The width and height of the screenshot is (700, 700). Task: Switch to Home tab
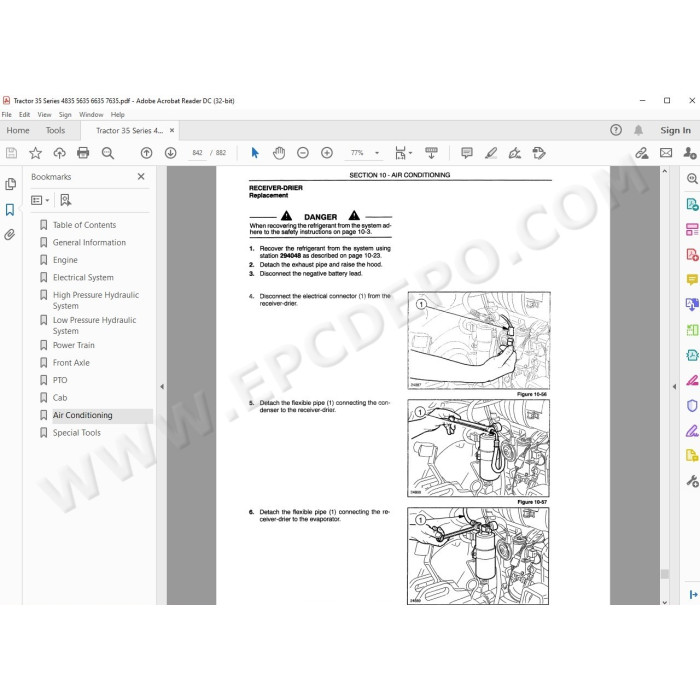pyautogui.click(x=18, y=130)
